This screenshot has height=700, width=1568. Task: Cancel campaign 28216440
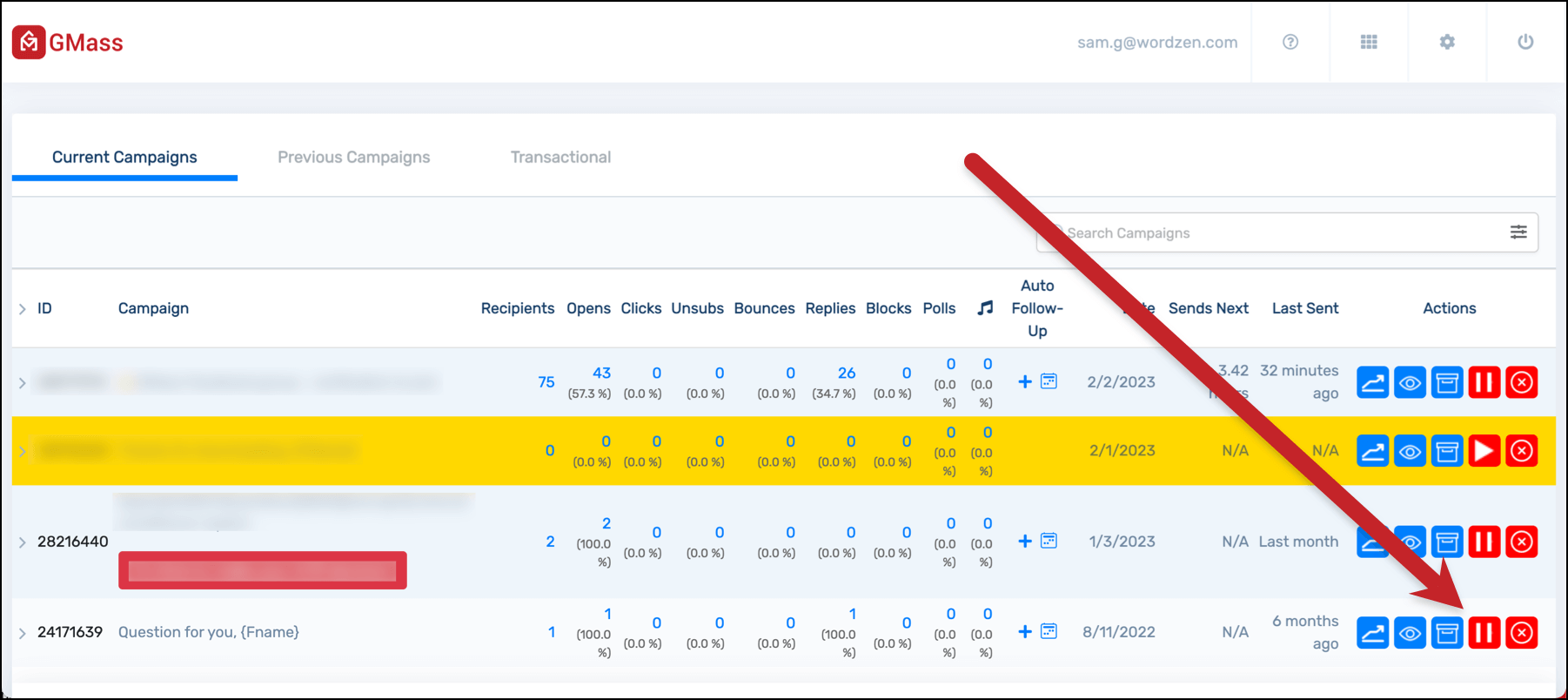pos(1522,542)
